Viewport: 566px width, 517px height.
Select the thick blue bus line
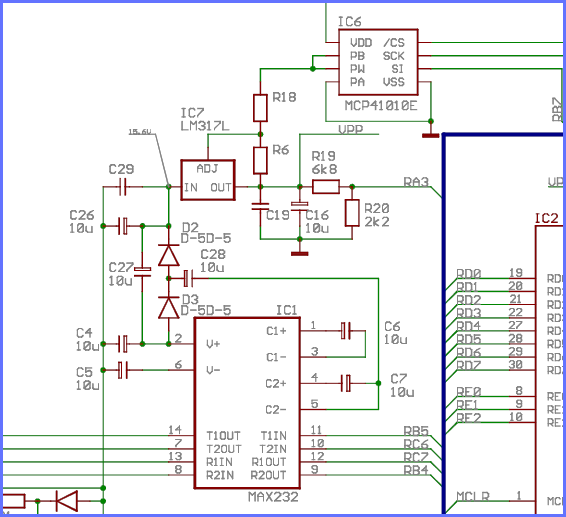tap(444, 324)
